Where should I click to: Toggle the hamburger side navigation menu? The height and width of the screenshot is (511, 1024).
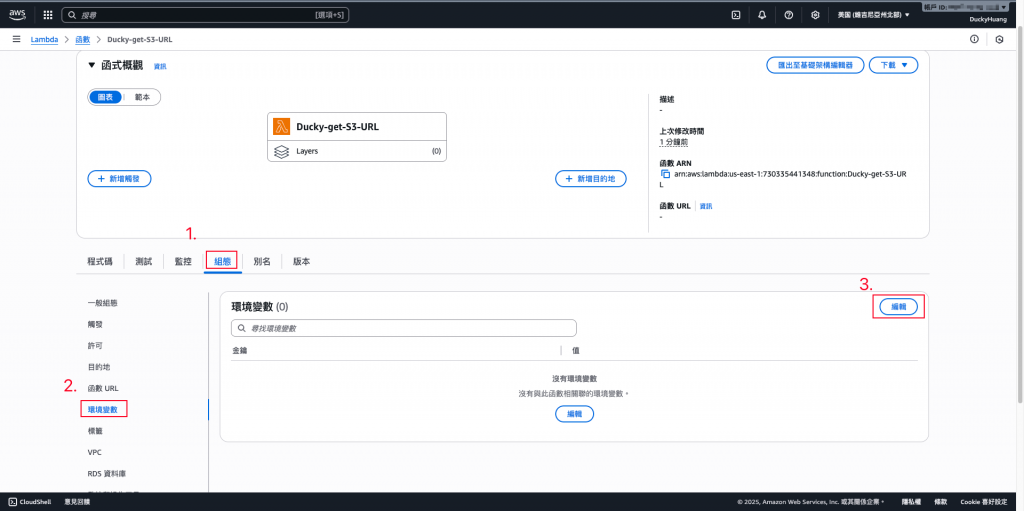click(16, 39)
